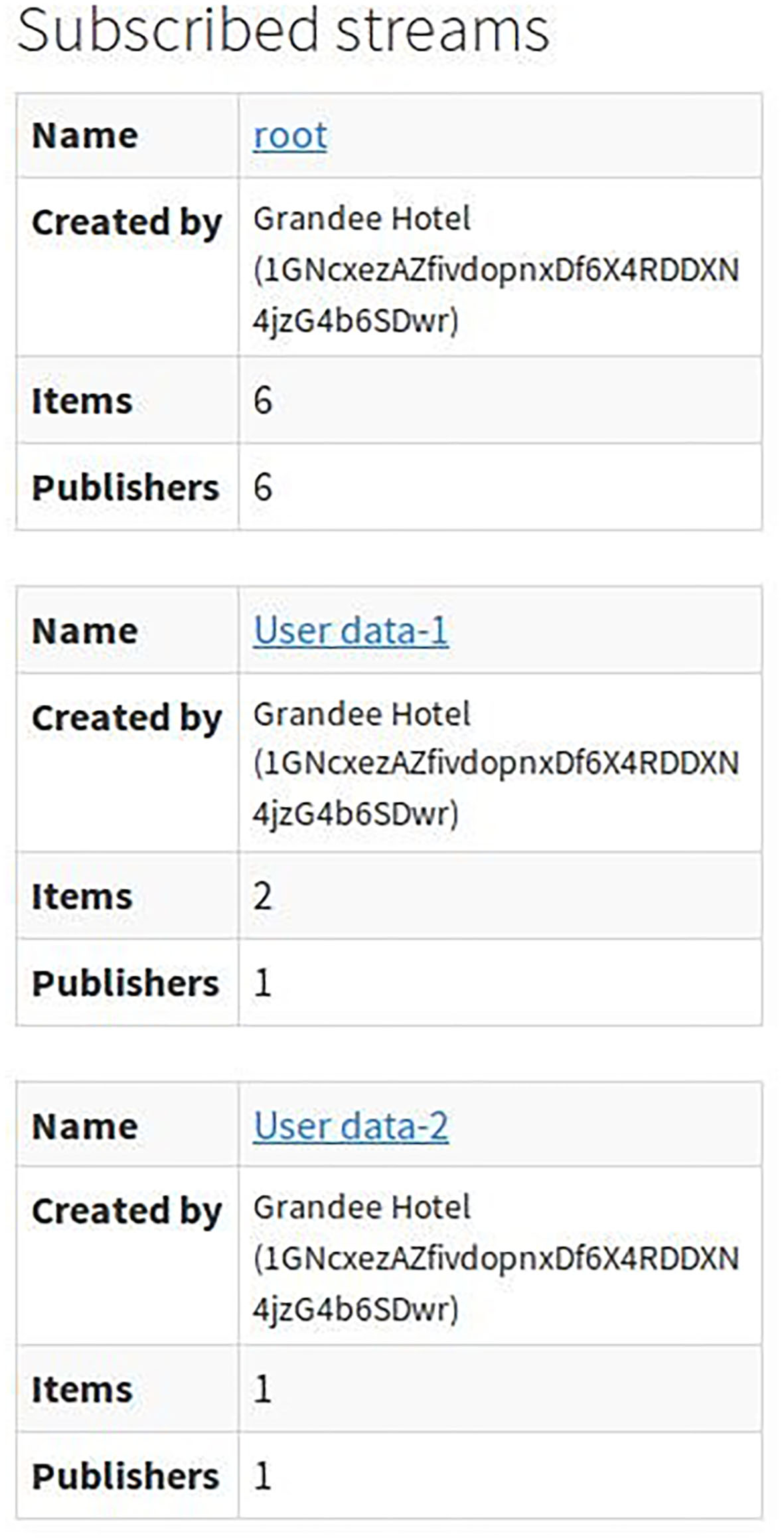Click the Items value 6 for root

[x=263, y=400]
